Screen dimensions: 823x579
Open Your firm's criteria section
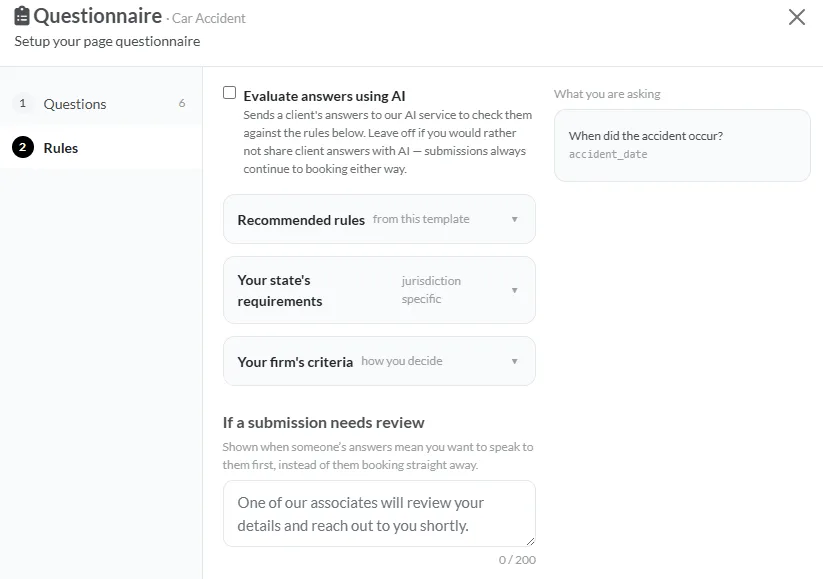(379, 361)
